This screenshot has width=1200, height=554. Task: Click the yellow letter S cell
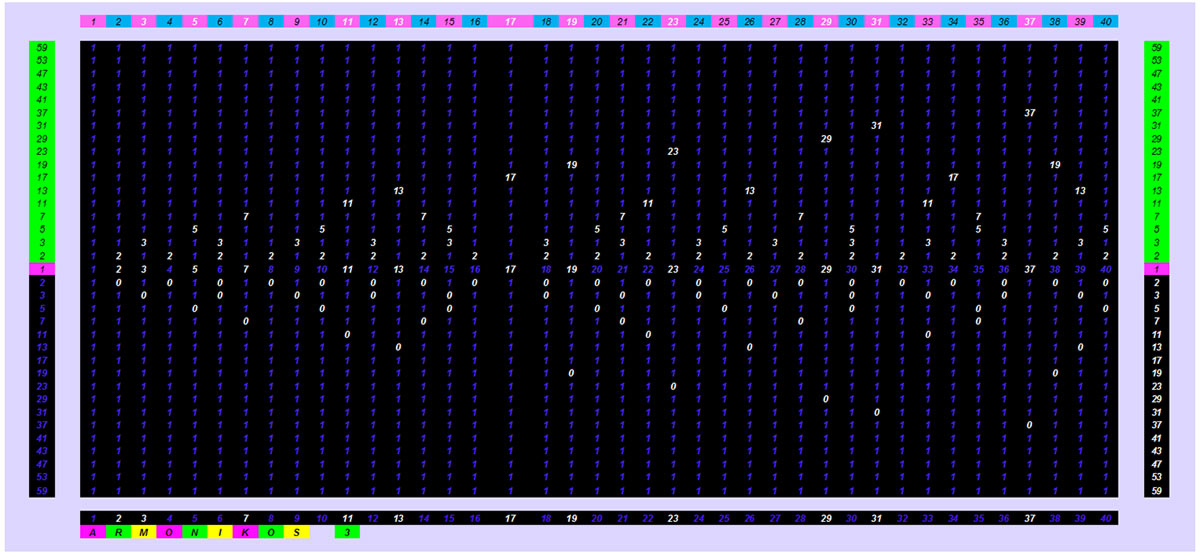[x=296, y=532]
